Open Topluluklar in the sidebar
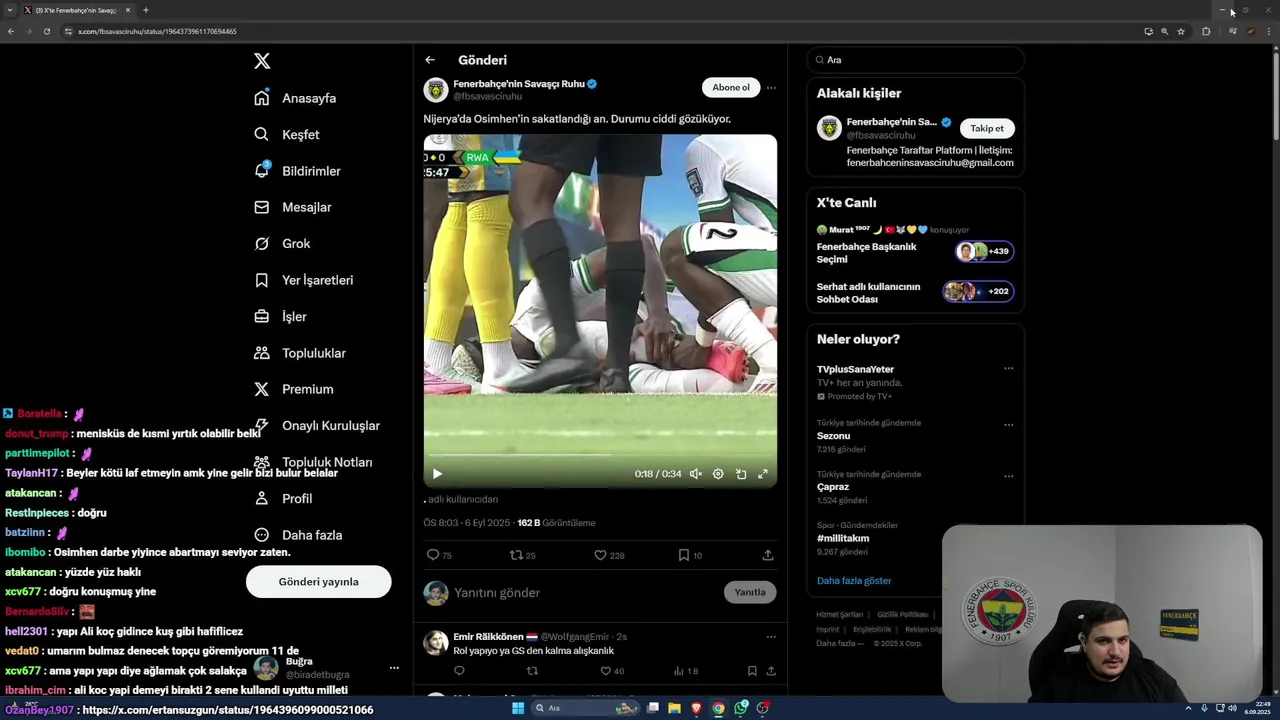This screenshot has width=1280, height=720. [x=299, y=353]
